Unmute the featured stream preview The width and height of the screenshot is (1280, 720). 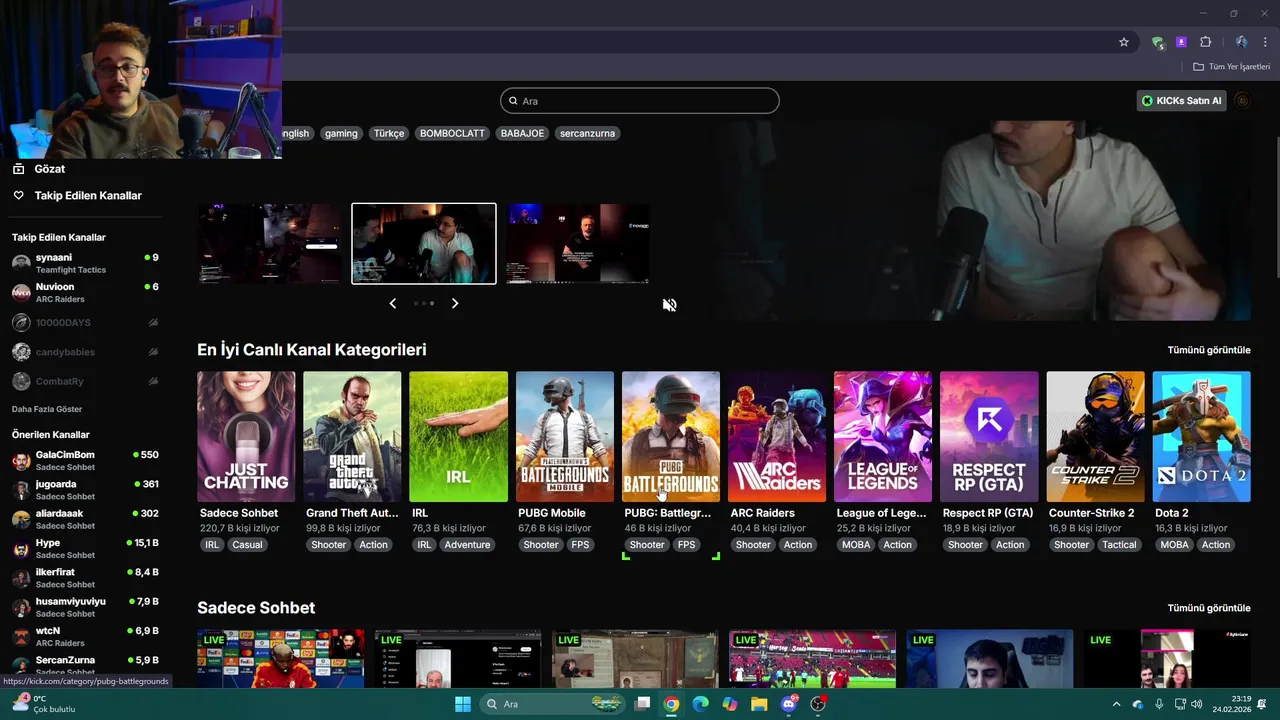click(670, 305)
